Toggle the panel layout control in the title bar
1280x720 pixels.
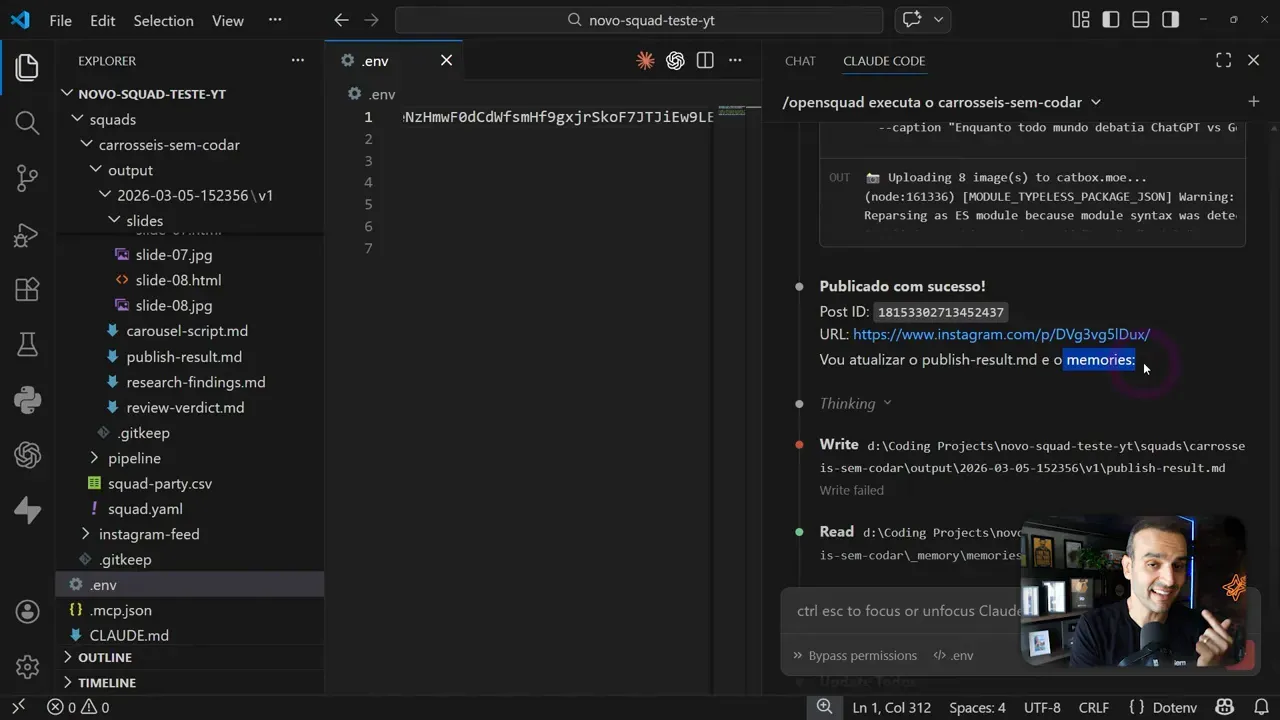coord(1141,20)
